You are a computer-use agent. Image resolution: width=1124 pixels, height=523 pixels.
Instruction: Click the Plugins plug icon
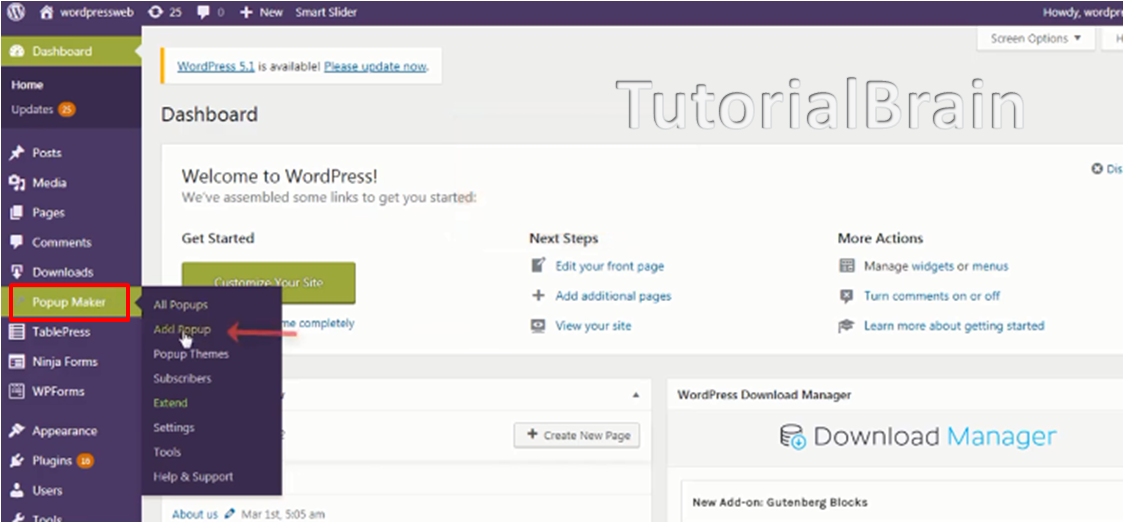[x=17, y=461]
